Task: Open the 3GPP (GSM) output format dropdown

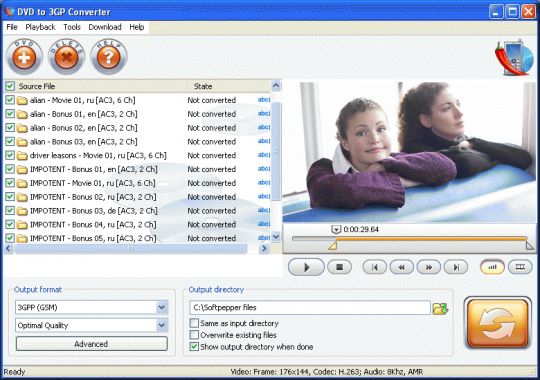Action: point(162,307)
